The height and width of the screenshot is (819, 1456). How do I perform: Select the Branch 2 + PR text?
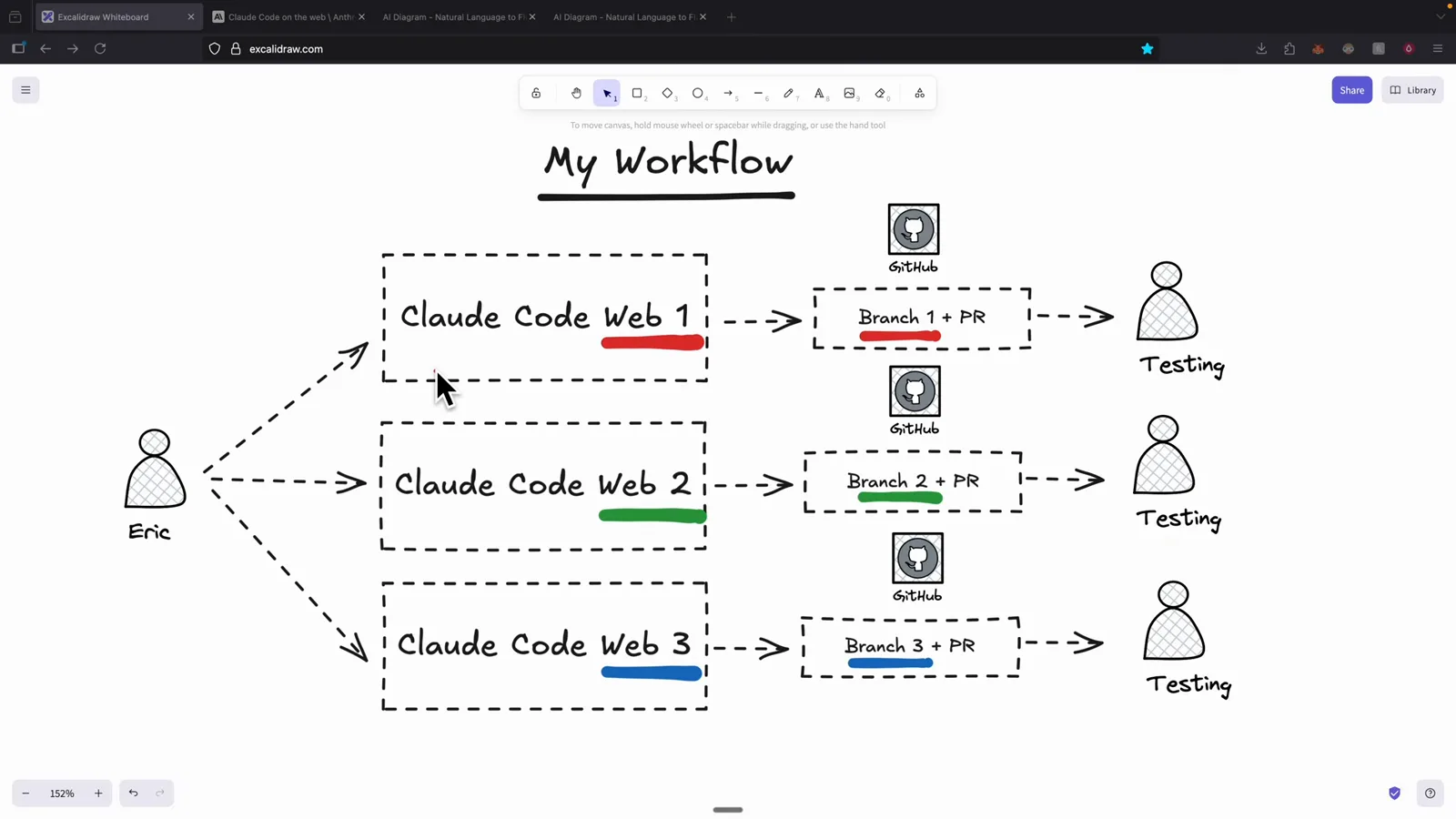click(913, 480)
